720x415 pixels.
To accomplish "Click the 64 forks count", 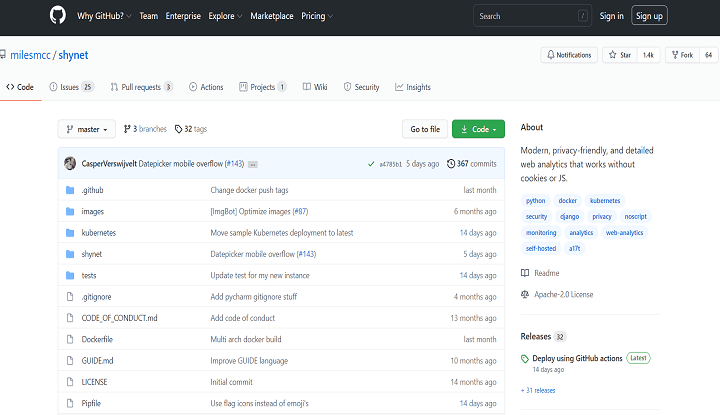I will [709, 55].
